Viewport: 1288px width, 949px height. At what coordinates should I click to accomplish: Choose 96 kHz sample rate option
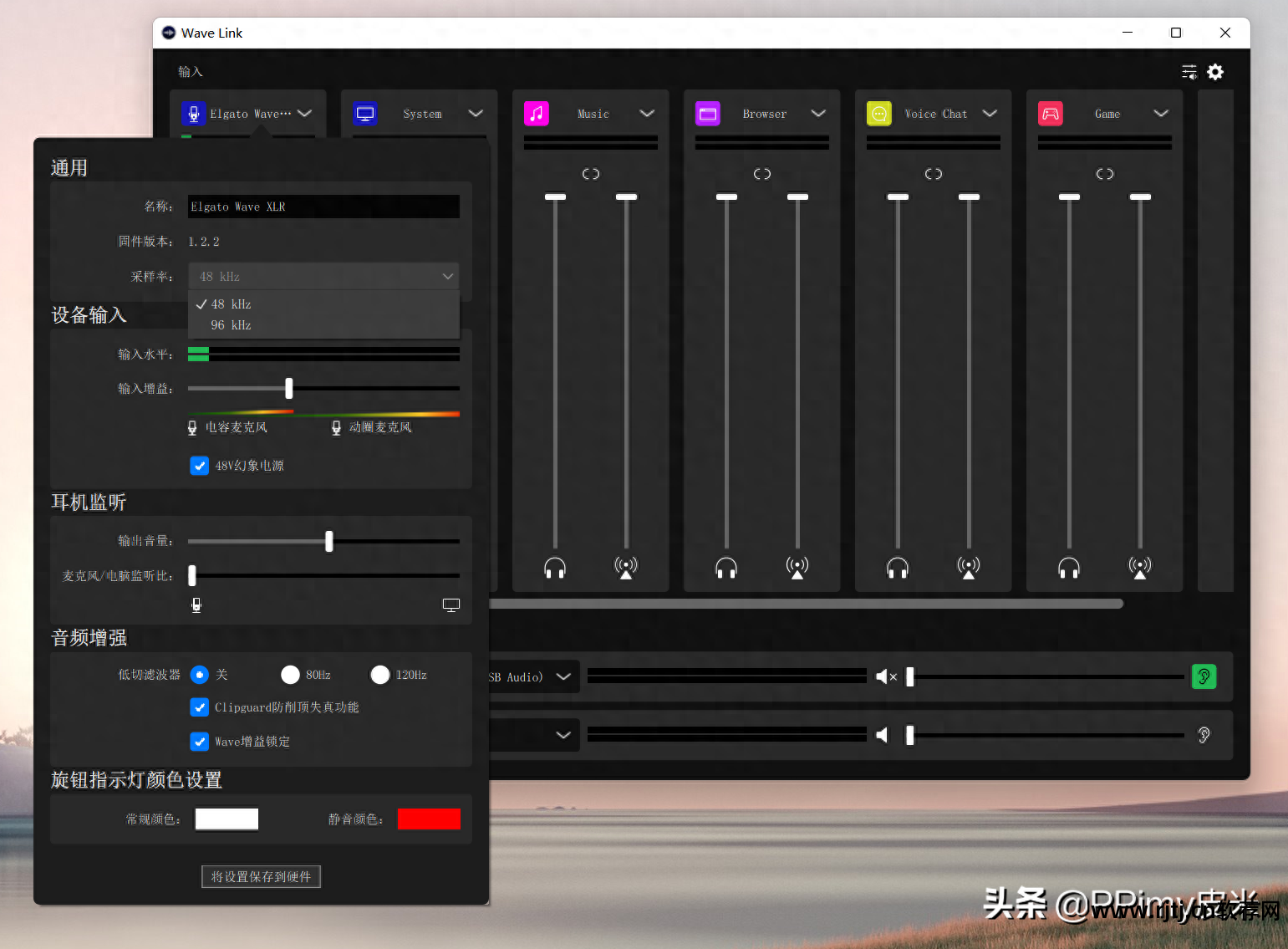point(323,325)
